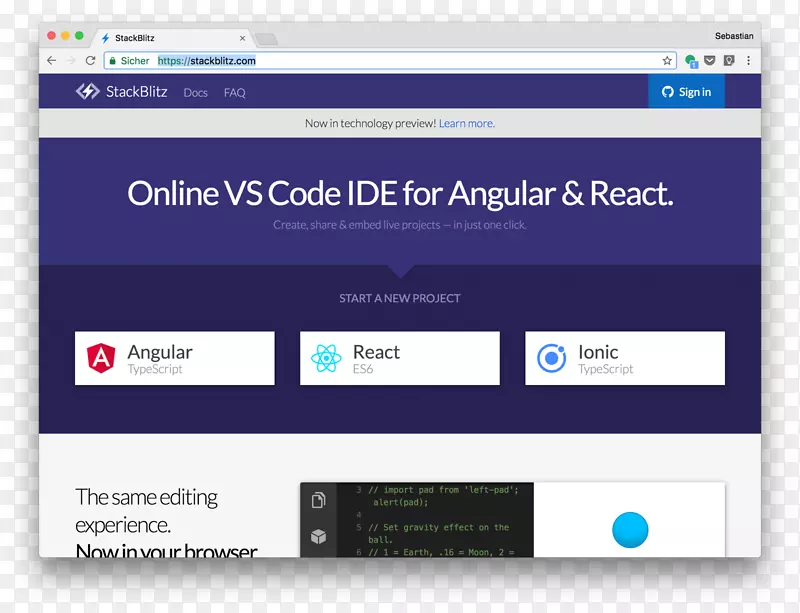
Task: Click the browser back arrow
Action: coord(52,61)
